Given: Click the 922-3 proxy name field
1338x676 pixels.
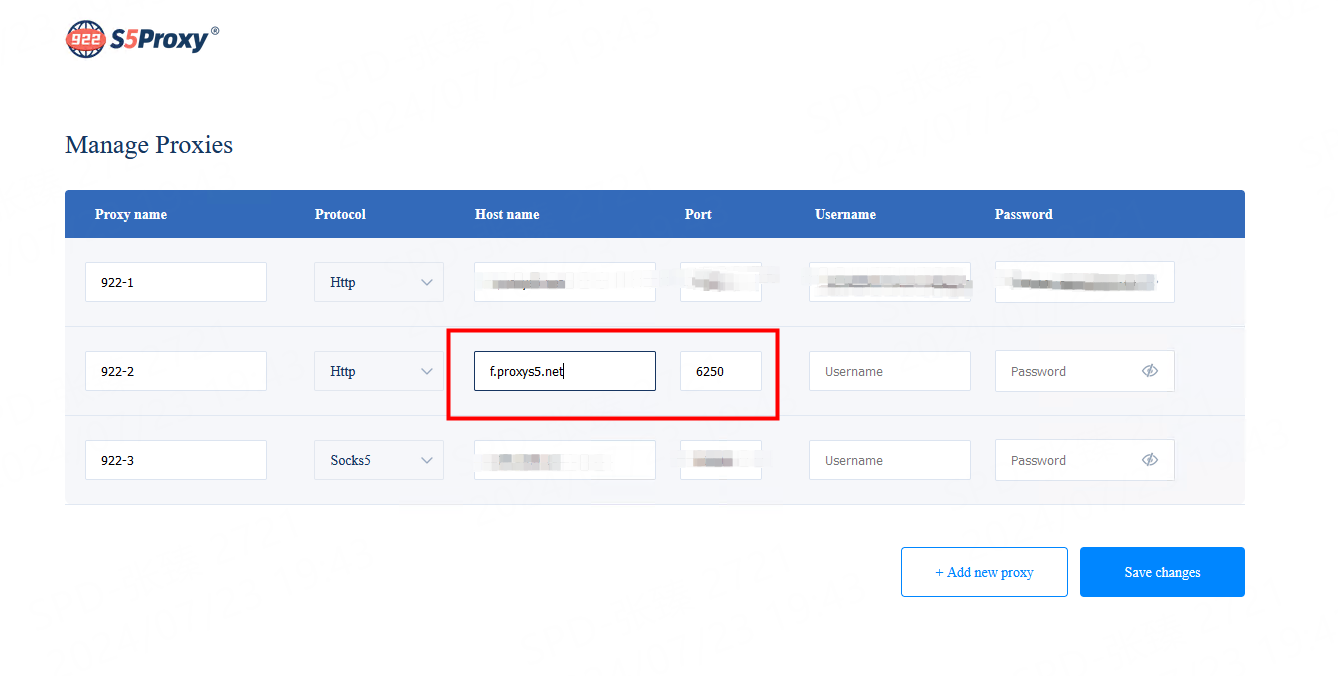Looking at the screenshot, I should click(175, 460).
